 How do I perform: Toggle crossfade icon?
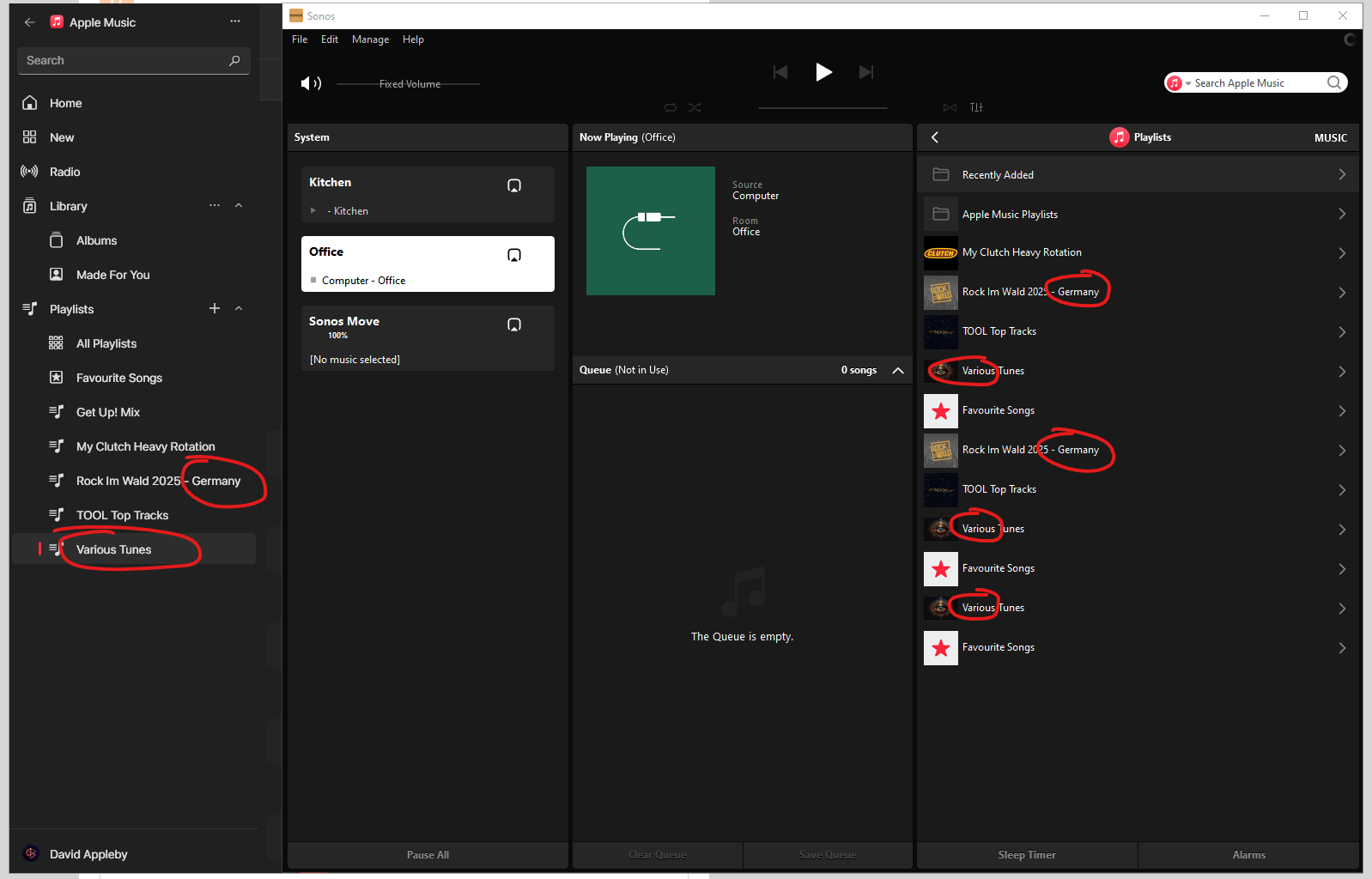point(950,107)
